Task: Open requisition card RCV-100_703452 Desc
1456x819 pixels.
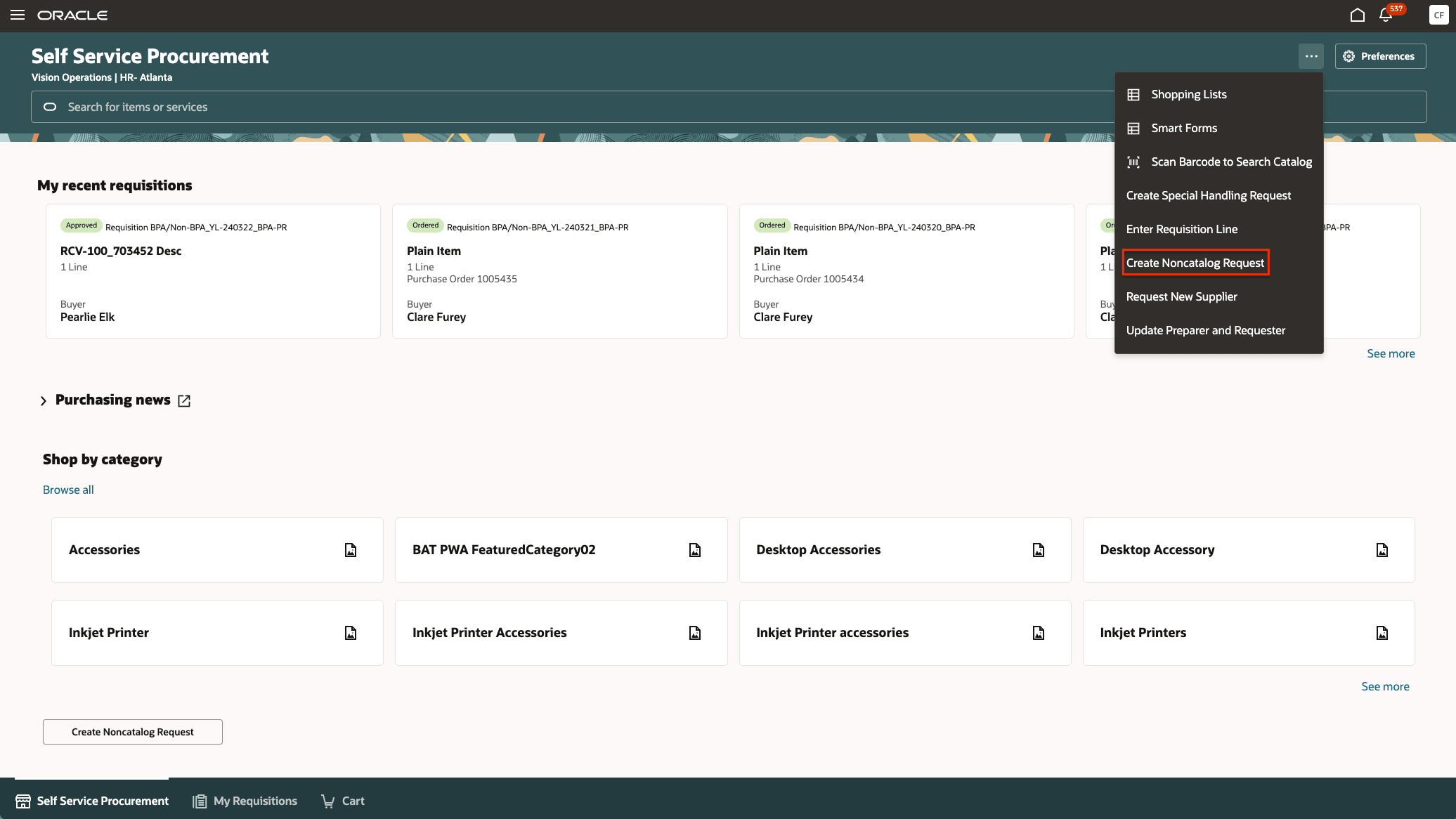Action: point(213,271)
